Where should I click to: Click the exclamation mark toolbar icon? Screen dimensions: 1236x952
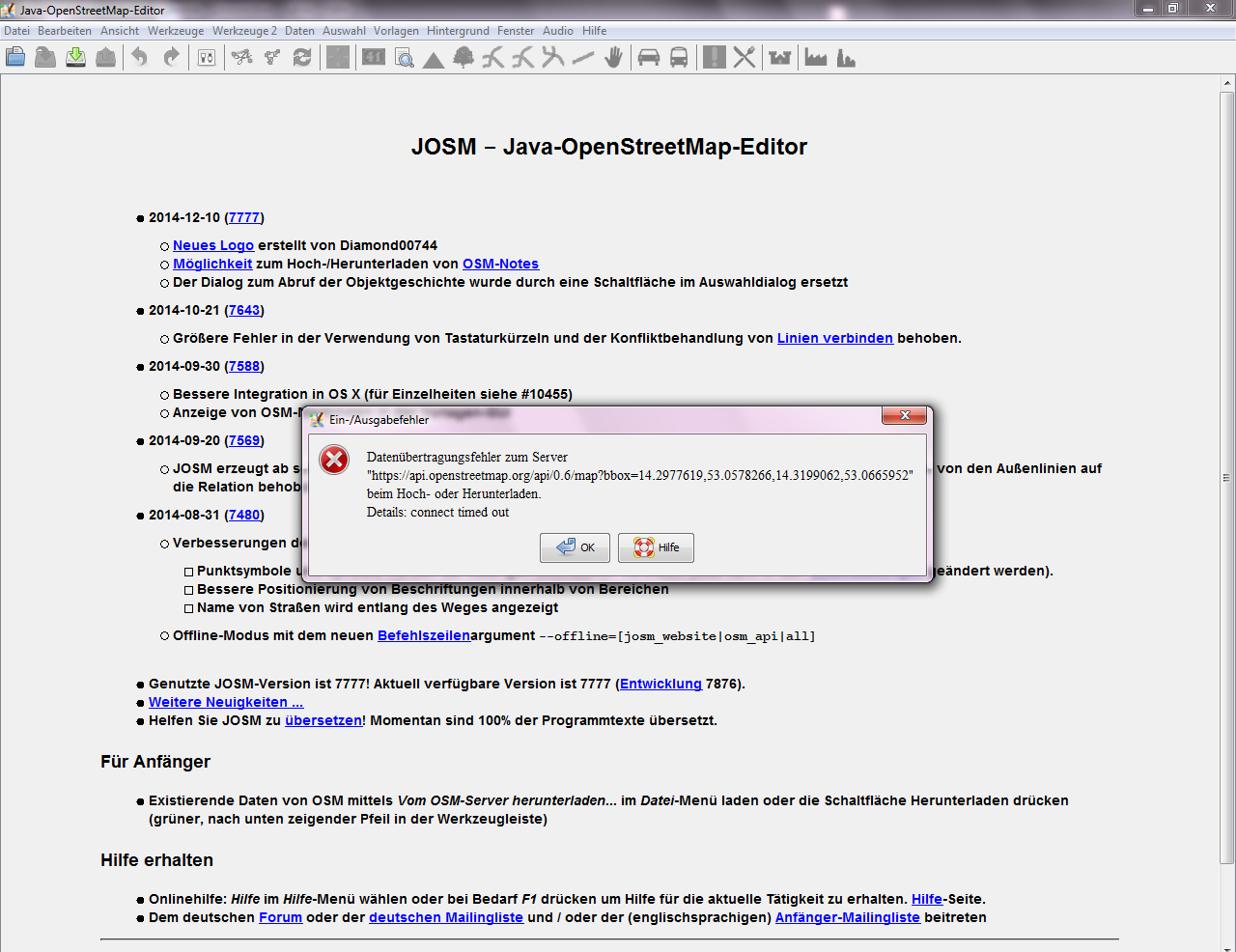pos(715,58)
